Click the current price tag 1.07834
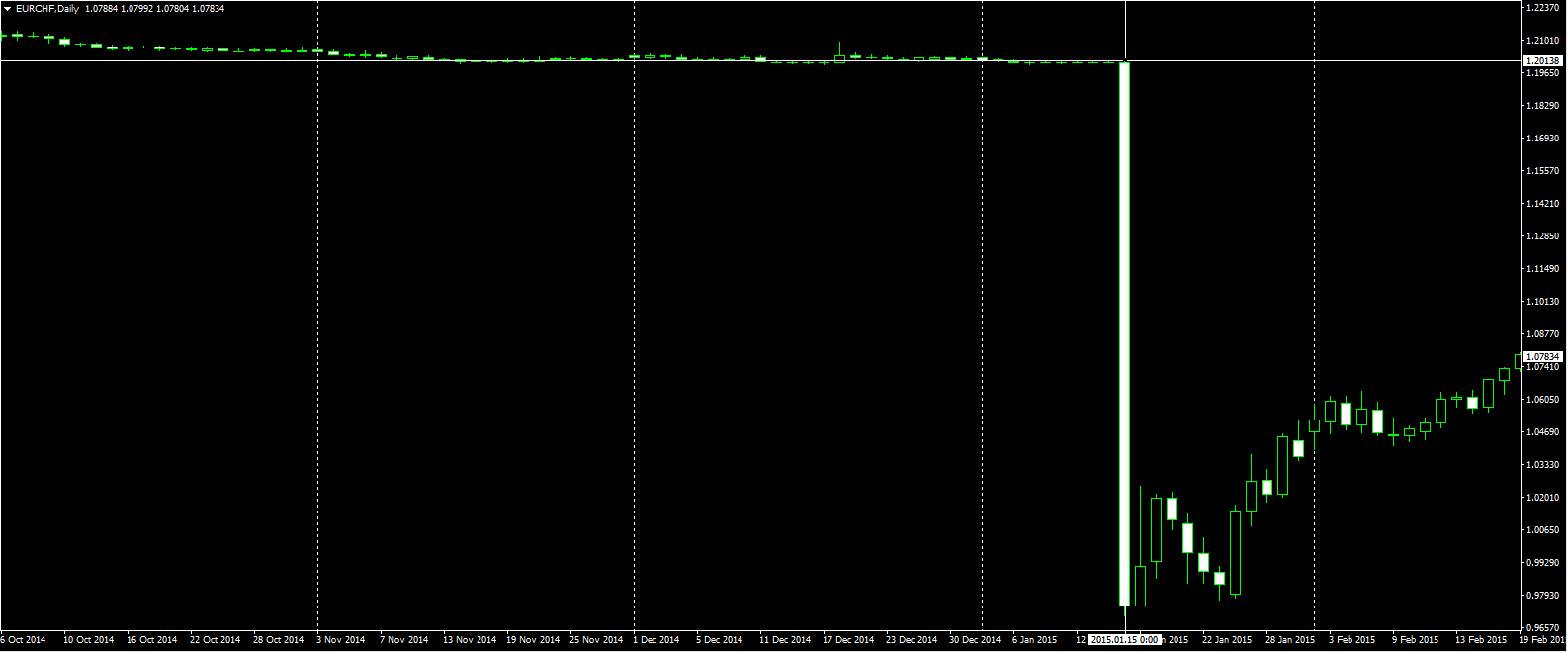The image size is (1568, 653). click(1542, 356)
